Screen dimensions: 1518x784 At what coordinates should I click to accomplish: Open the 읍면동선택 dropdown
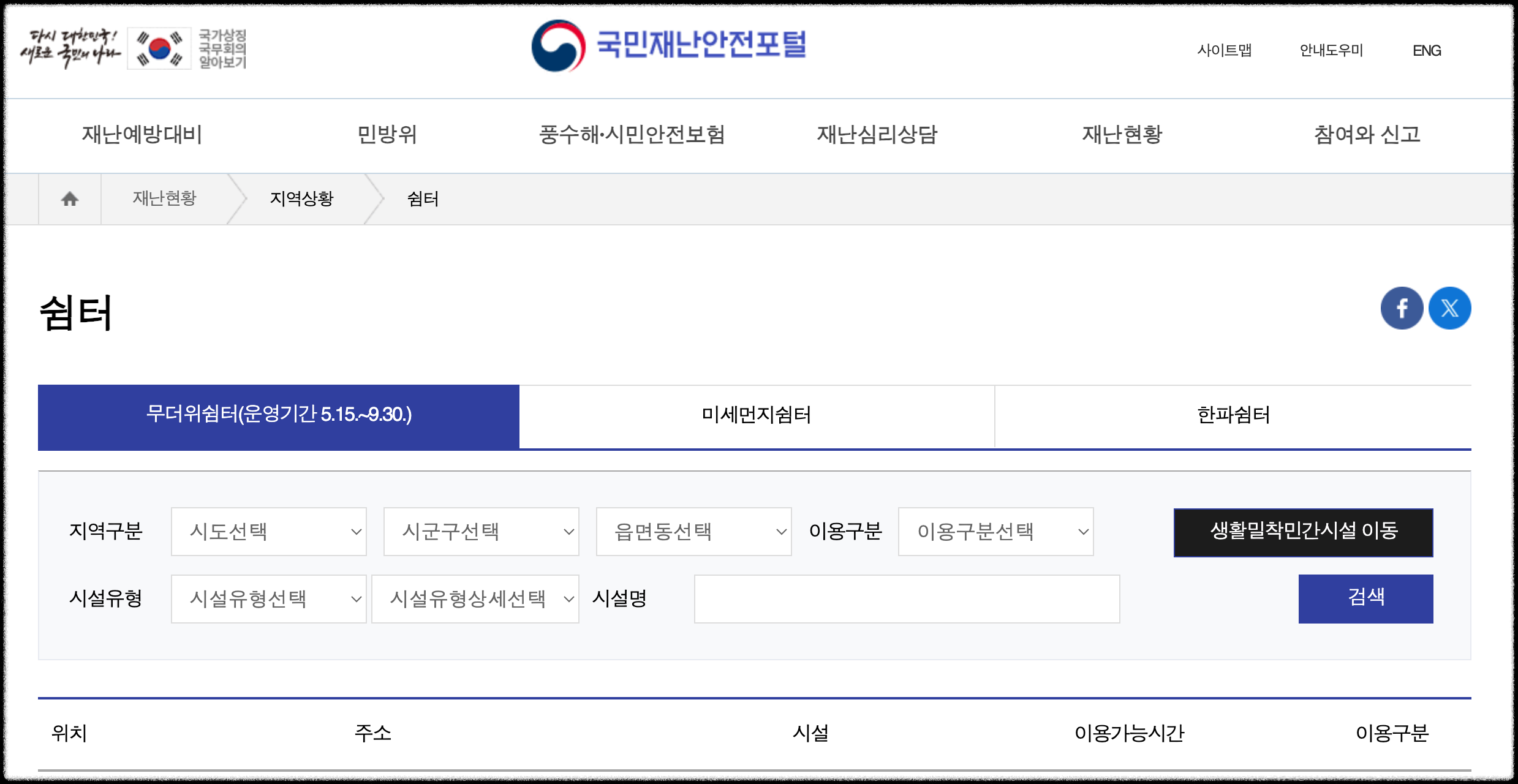tap(693, 532)
